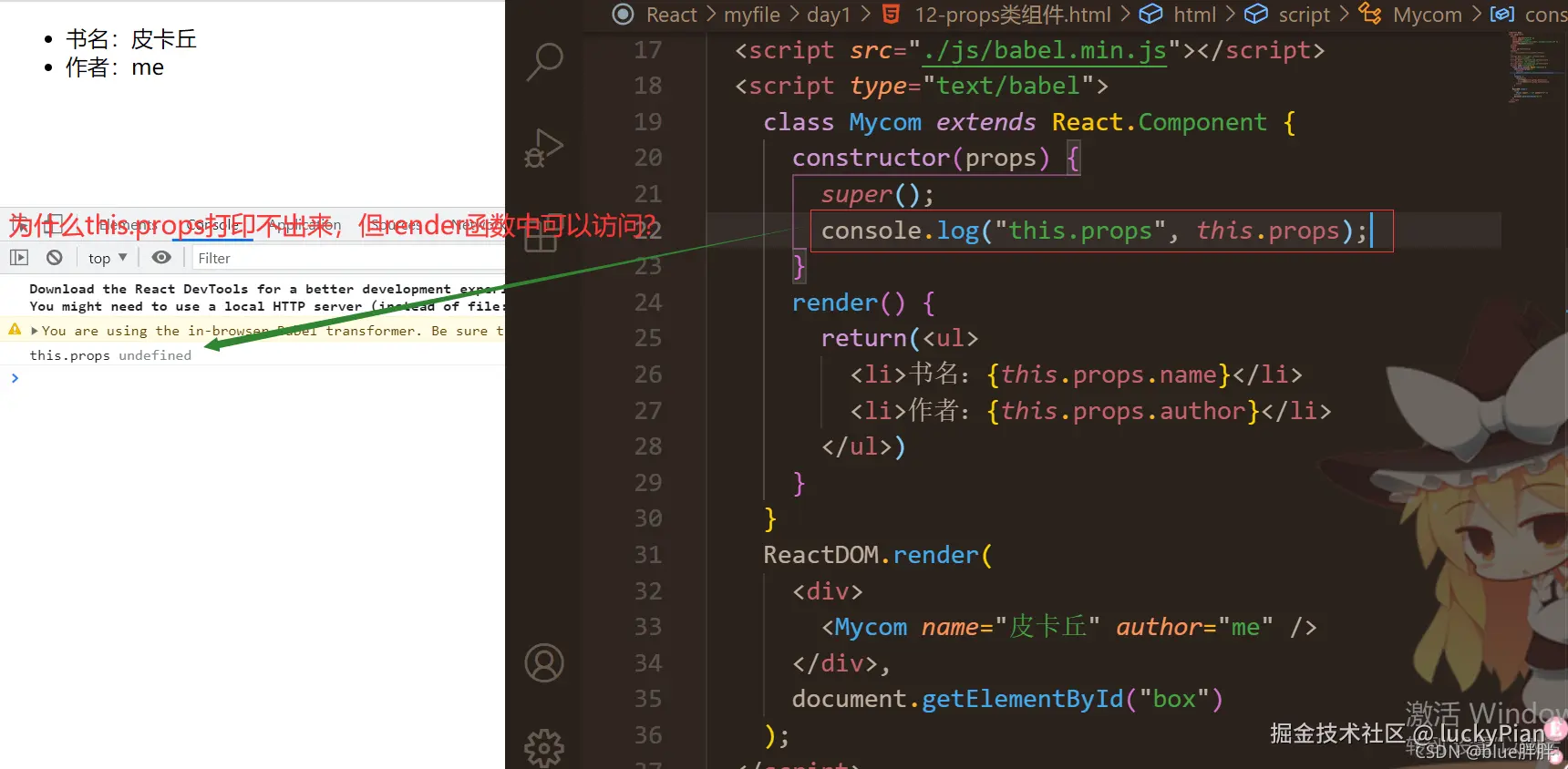This screenshot has height=769, width=1568.
Task: Switch to the Application tab in DevTools
Action: click(x=304, y=225)
